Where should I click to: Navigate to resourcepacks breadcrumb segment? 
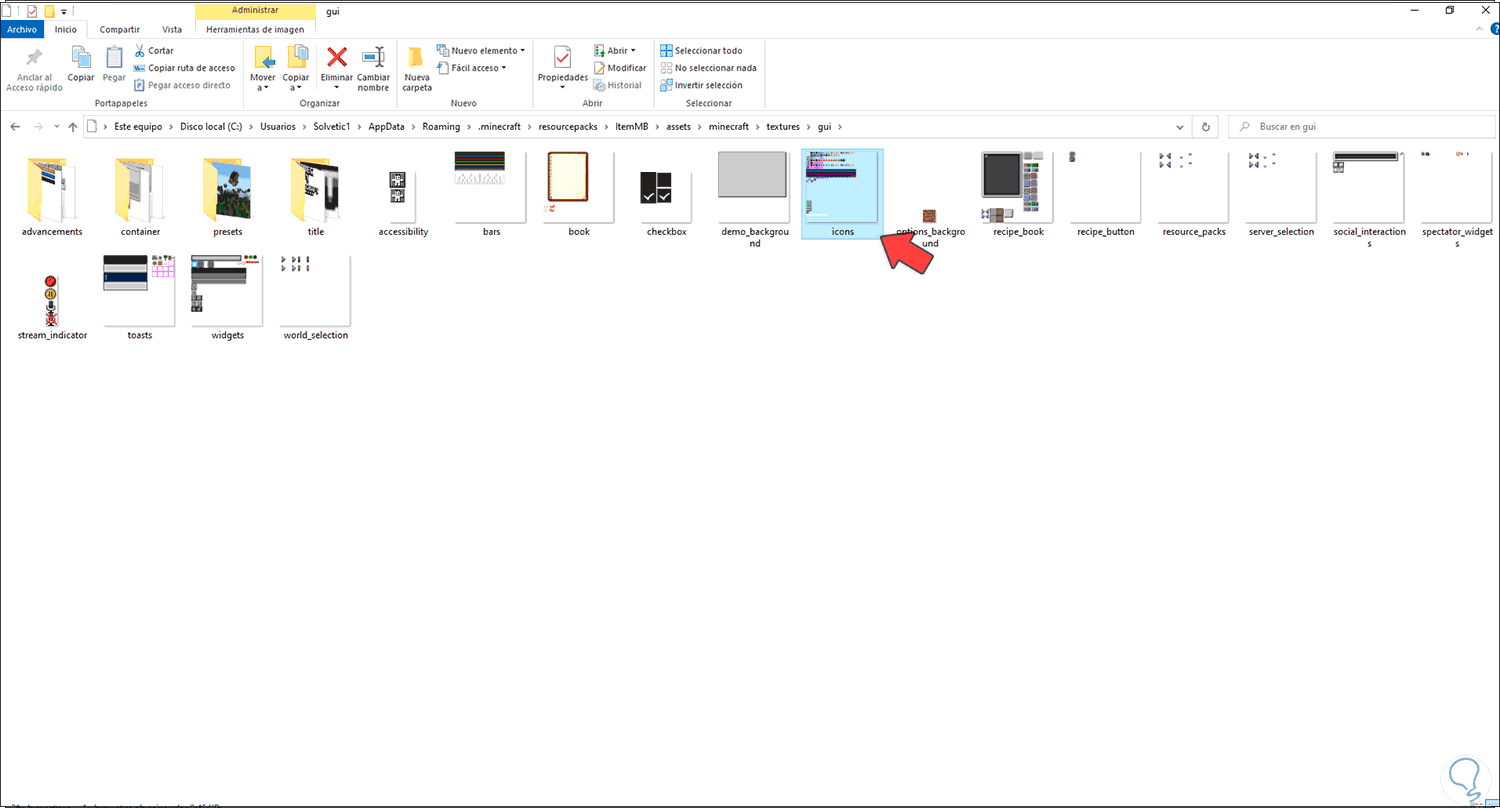click(x=570, y=127)
